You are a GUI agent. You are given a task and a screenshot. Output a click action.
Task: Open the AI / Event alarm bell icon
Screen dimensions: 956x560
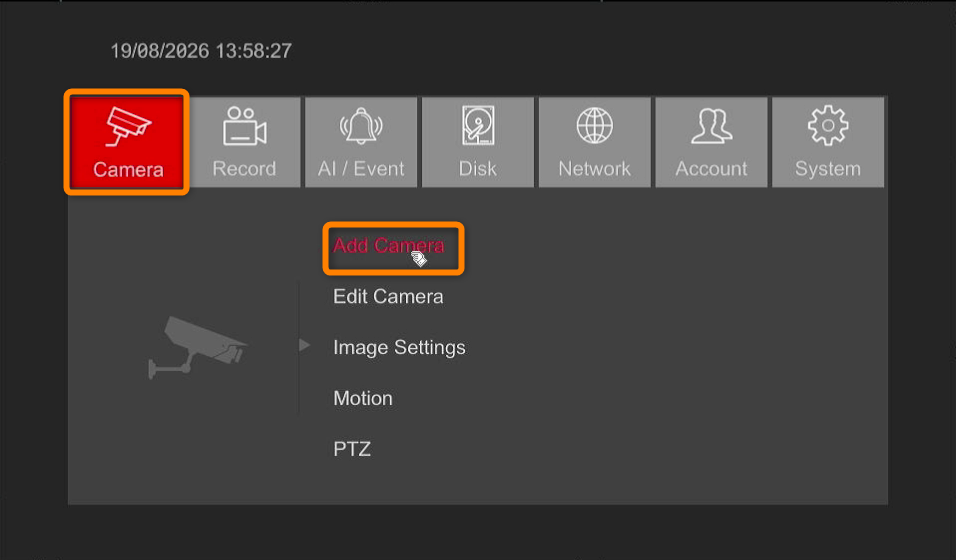click(x=361, y=126)
